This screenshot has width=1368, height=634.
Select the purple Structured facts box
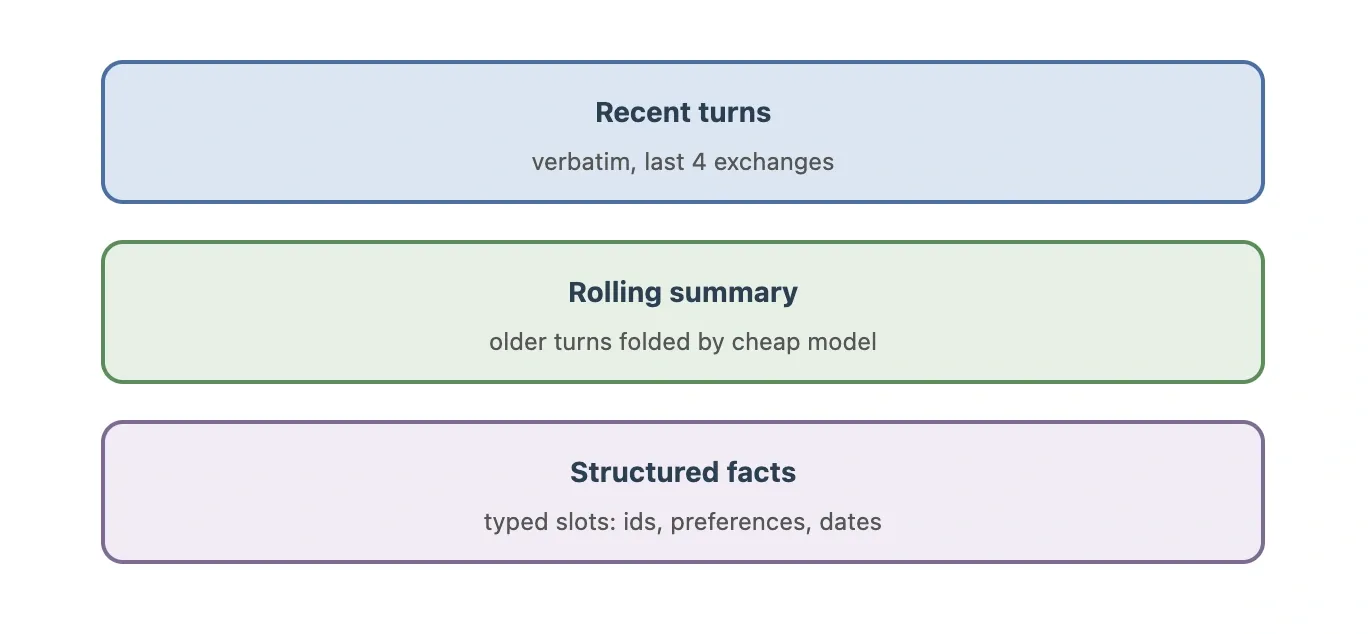coord(683,492)
